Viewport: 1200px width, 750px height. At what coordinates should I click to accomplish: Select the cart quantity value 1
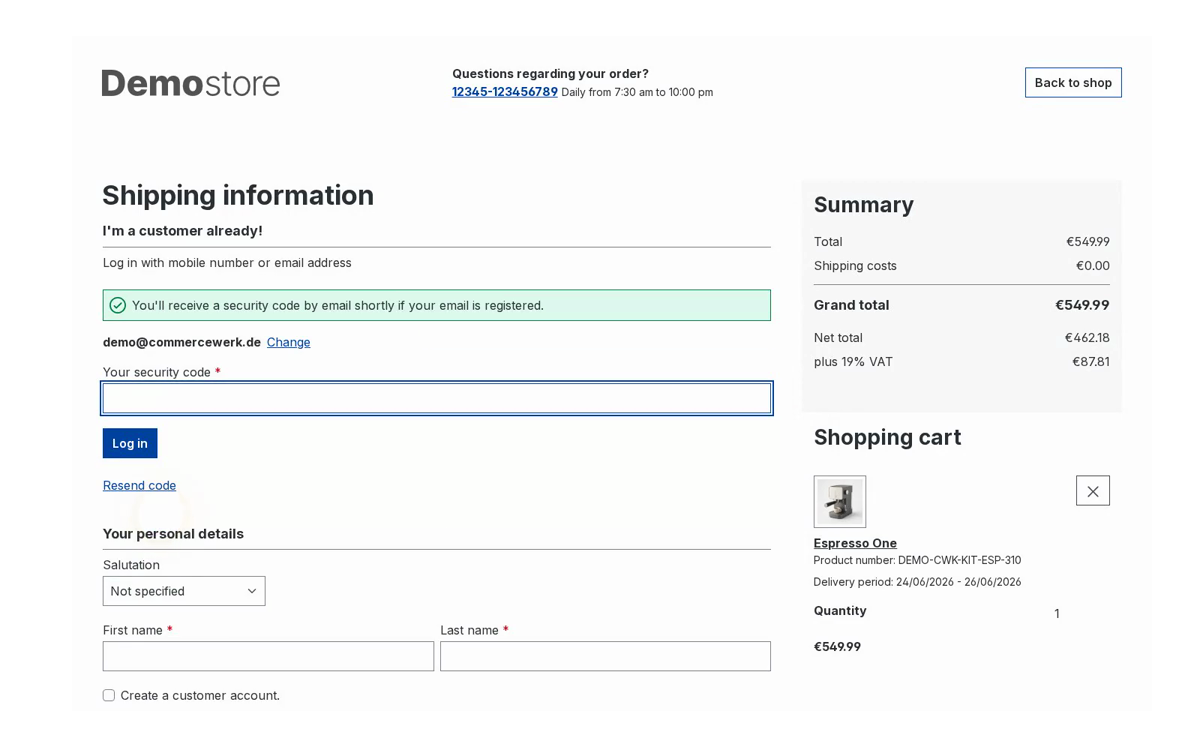pyautogui.click(x=1056, y=614)
